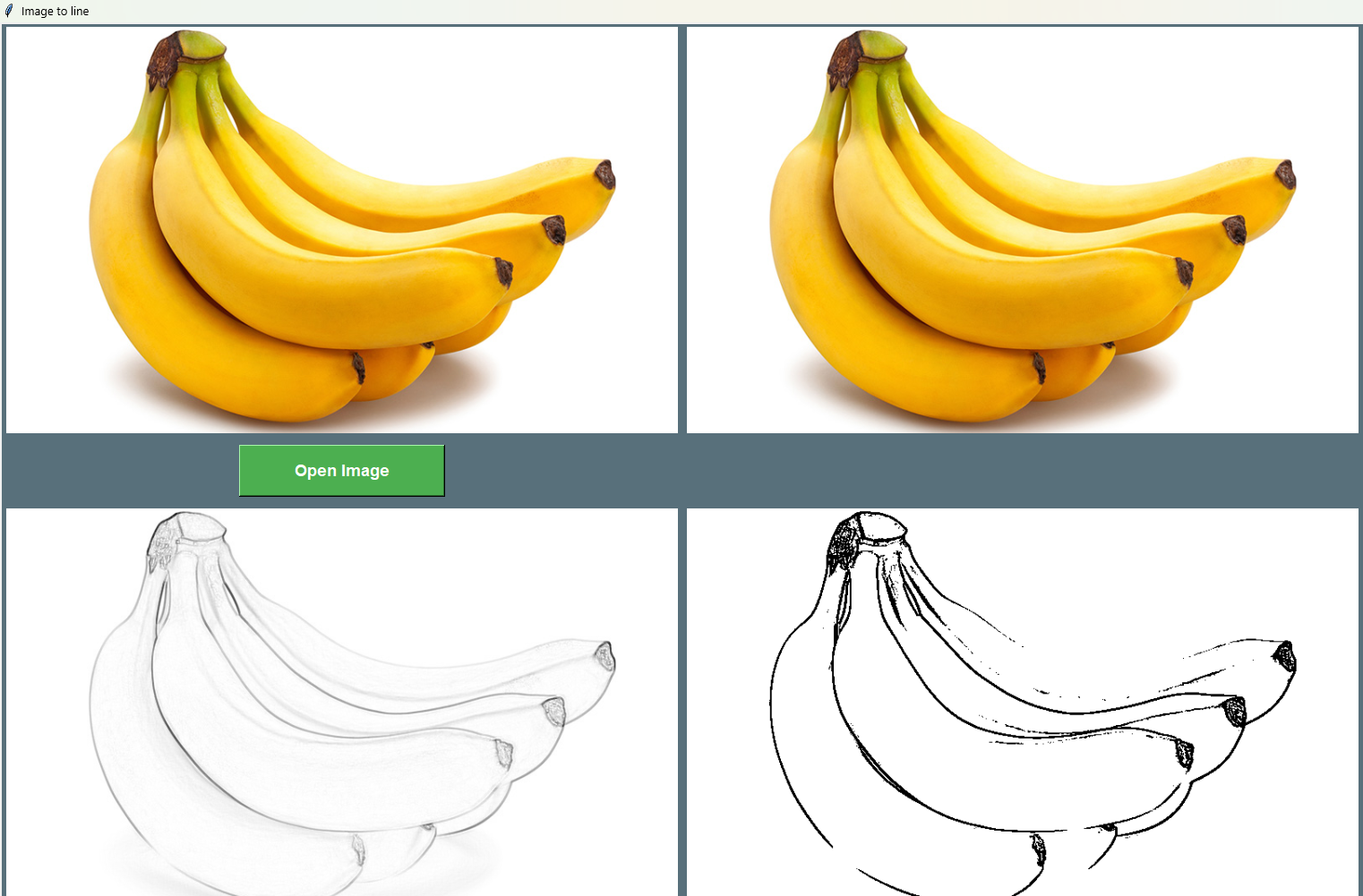
Task: Click the feather app icon in title bar
Action: [9, 11]
